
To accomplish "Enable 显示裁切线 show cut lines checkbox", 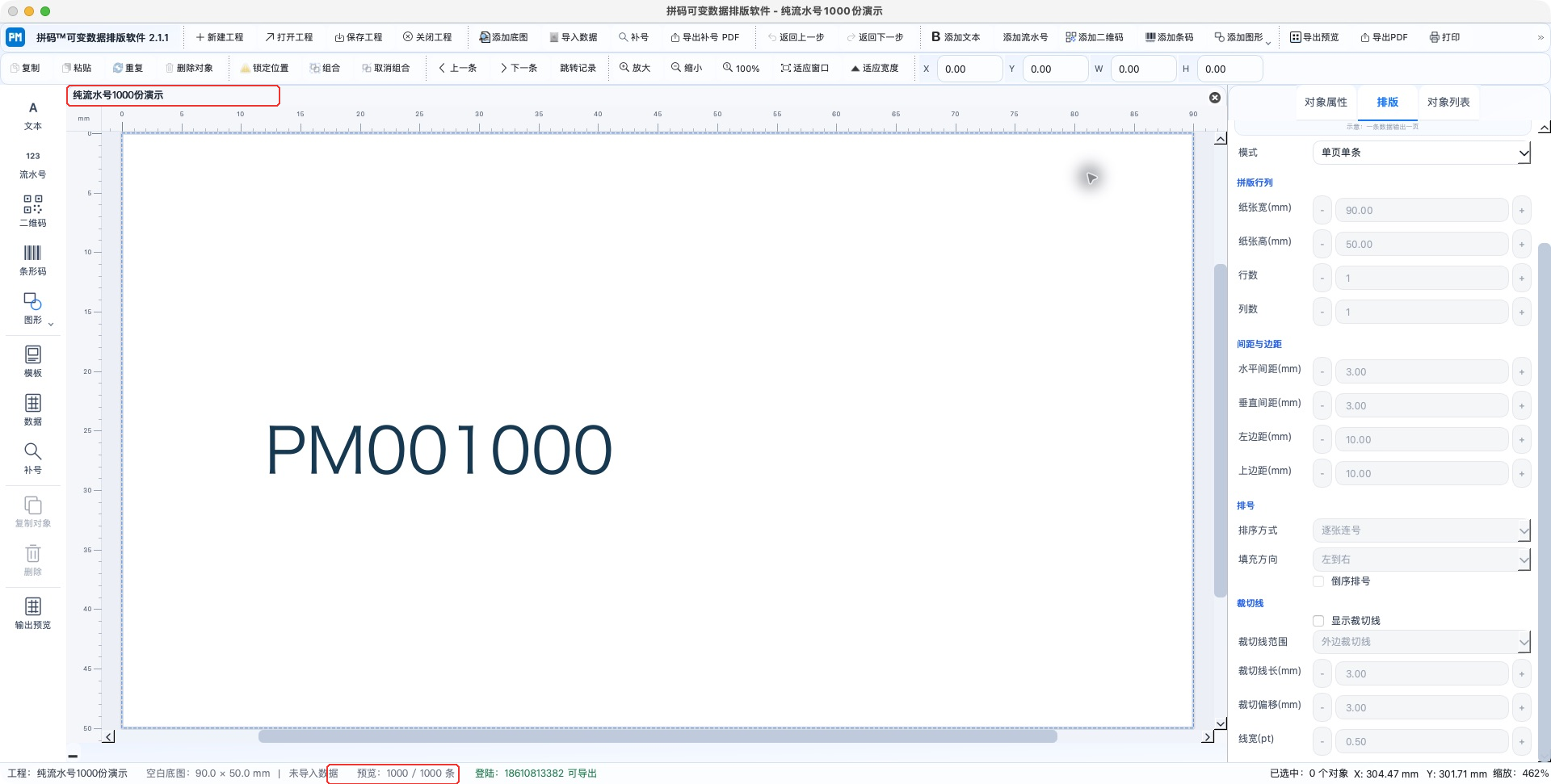I will click(1318, 621).
